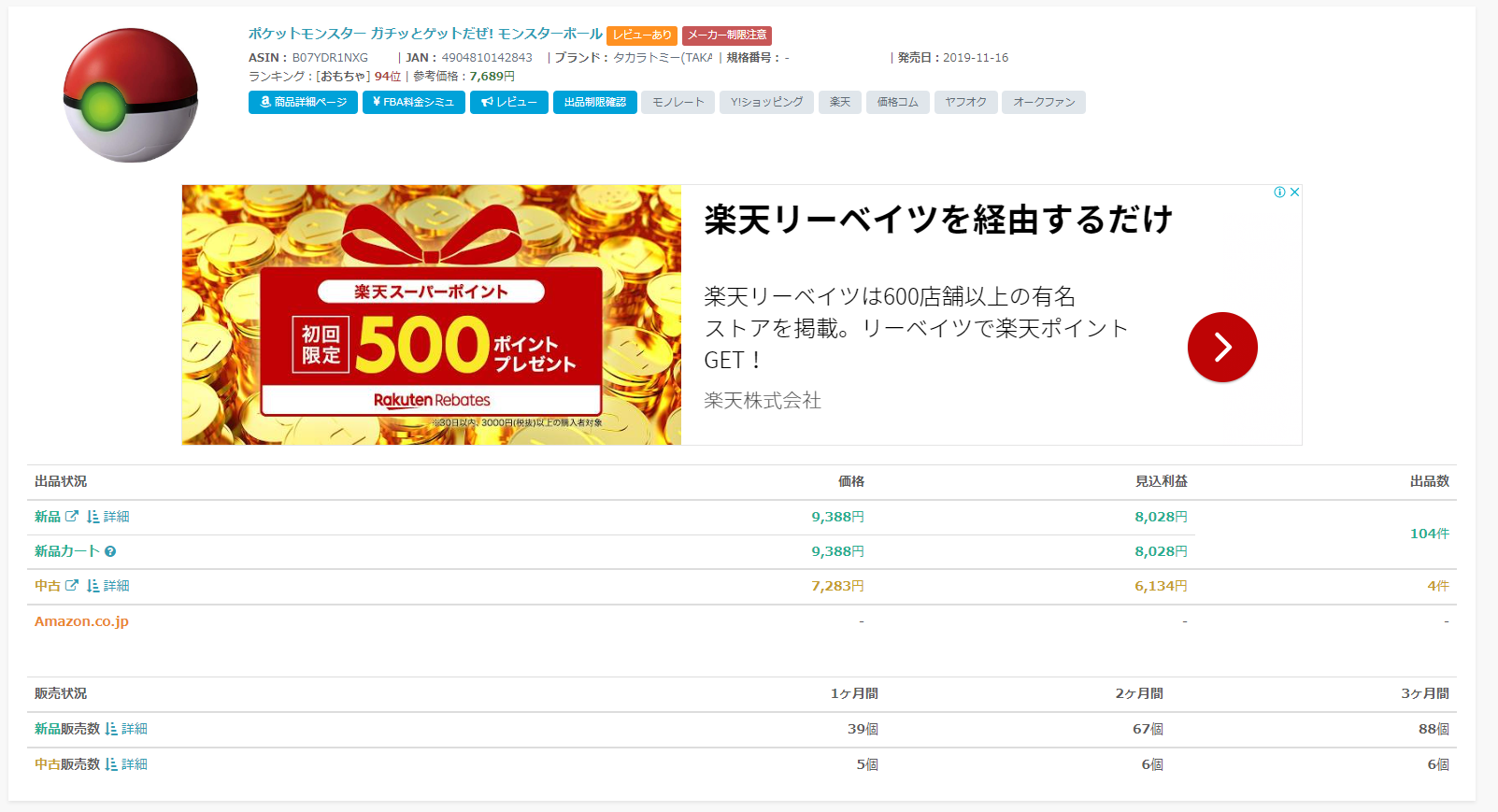Click the 中古販売数 row label
Viewport: 1498px width, 812px height.
[67, 764]
